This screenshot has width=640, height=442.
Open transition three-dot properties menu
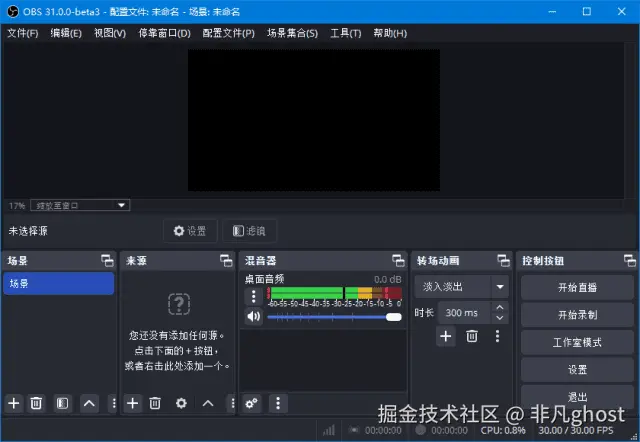coord(497,336)
